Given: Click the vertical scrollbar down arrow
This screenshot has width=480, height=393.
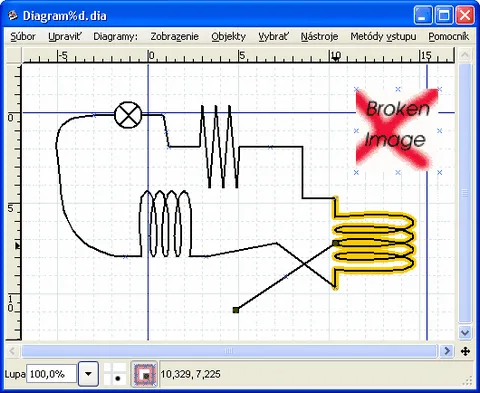Looking at the screenshot, I should click(x=465, y=332).
